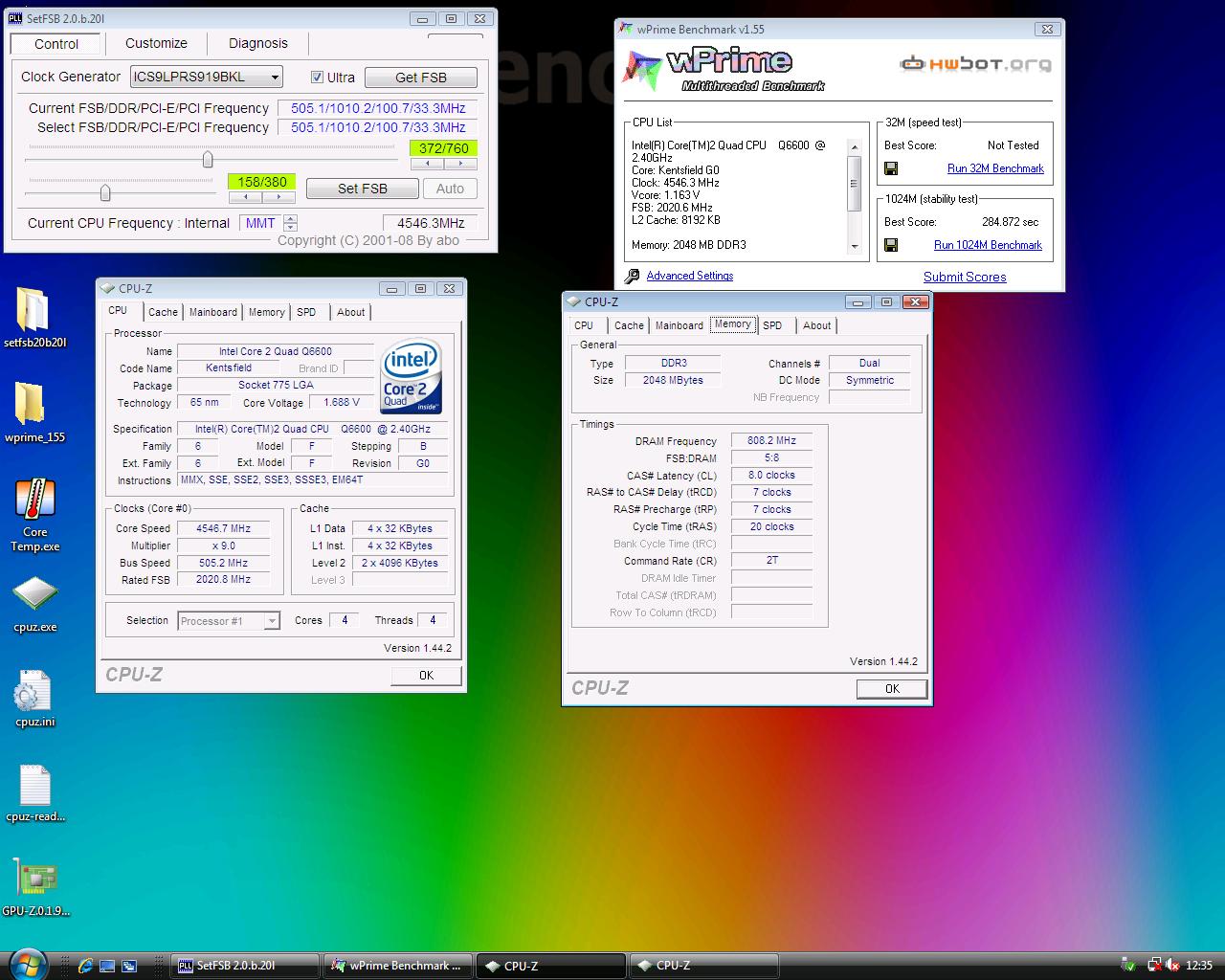1225x980 pixels.
Task: Click the Core Speed value 4546.7 MHz
Action: [223, 528]
